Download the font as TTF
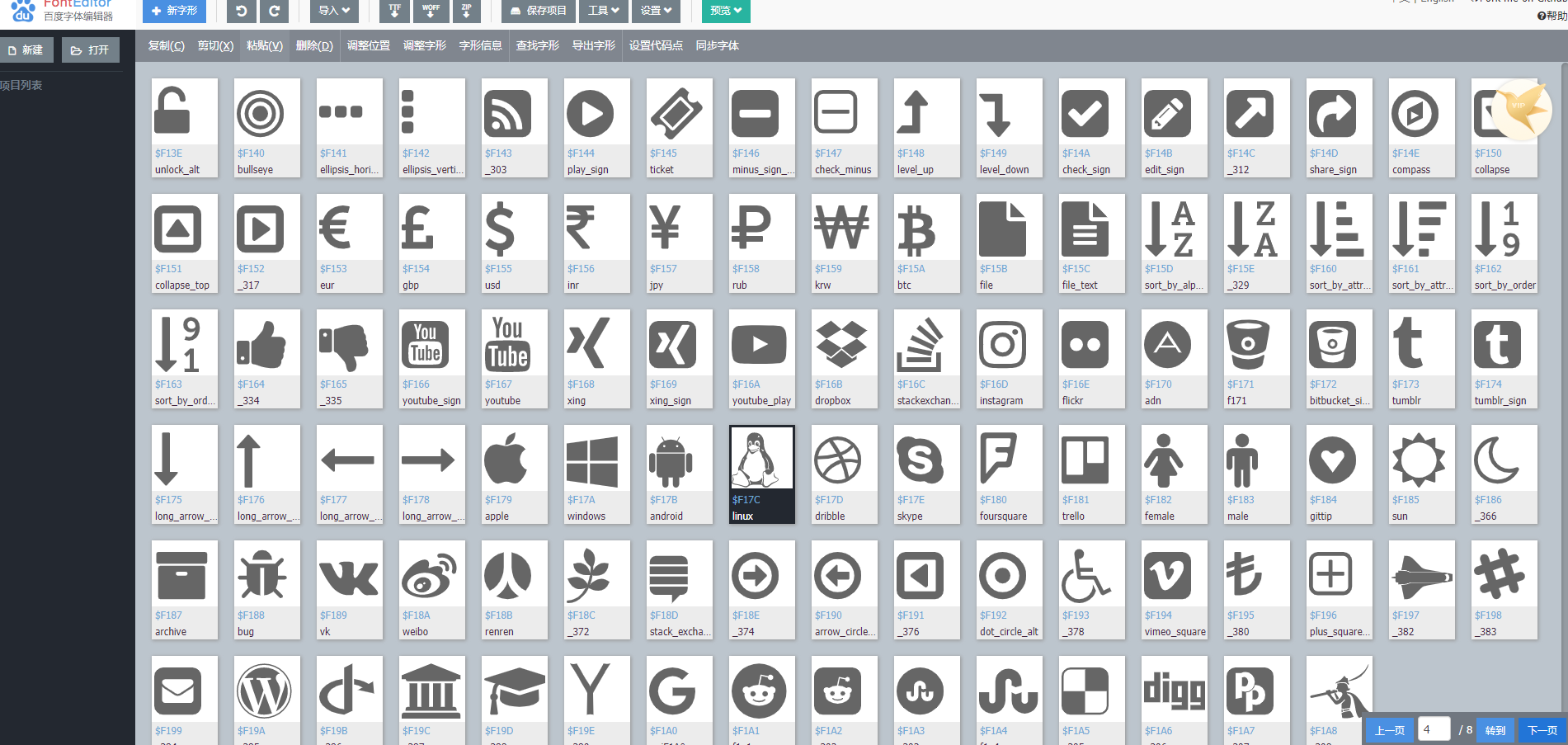 [394, 12]
